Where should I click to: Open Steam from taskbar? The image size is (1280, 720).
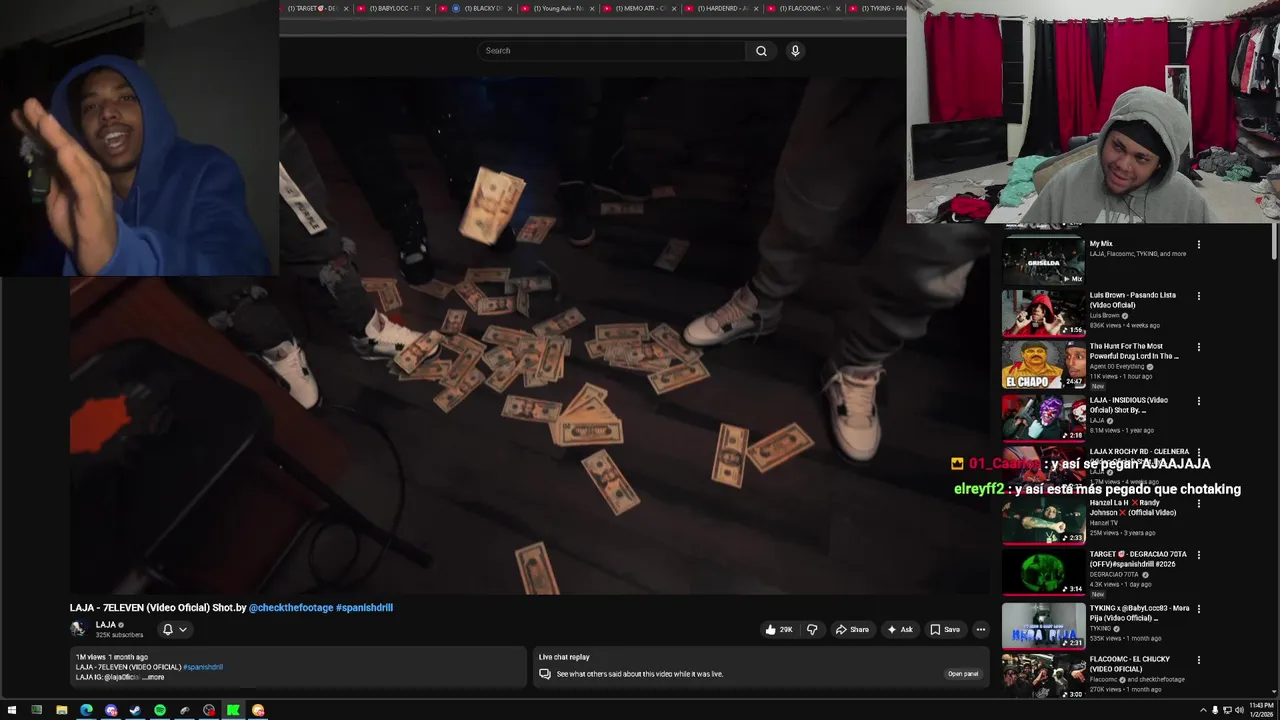pyautogui.click(x=135, y=710)
